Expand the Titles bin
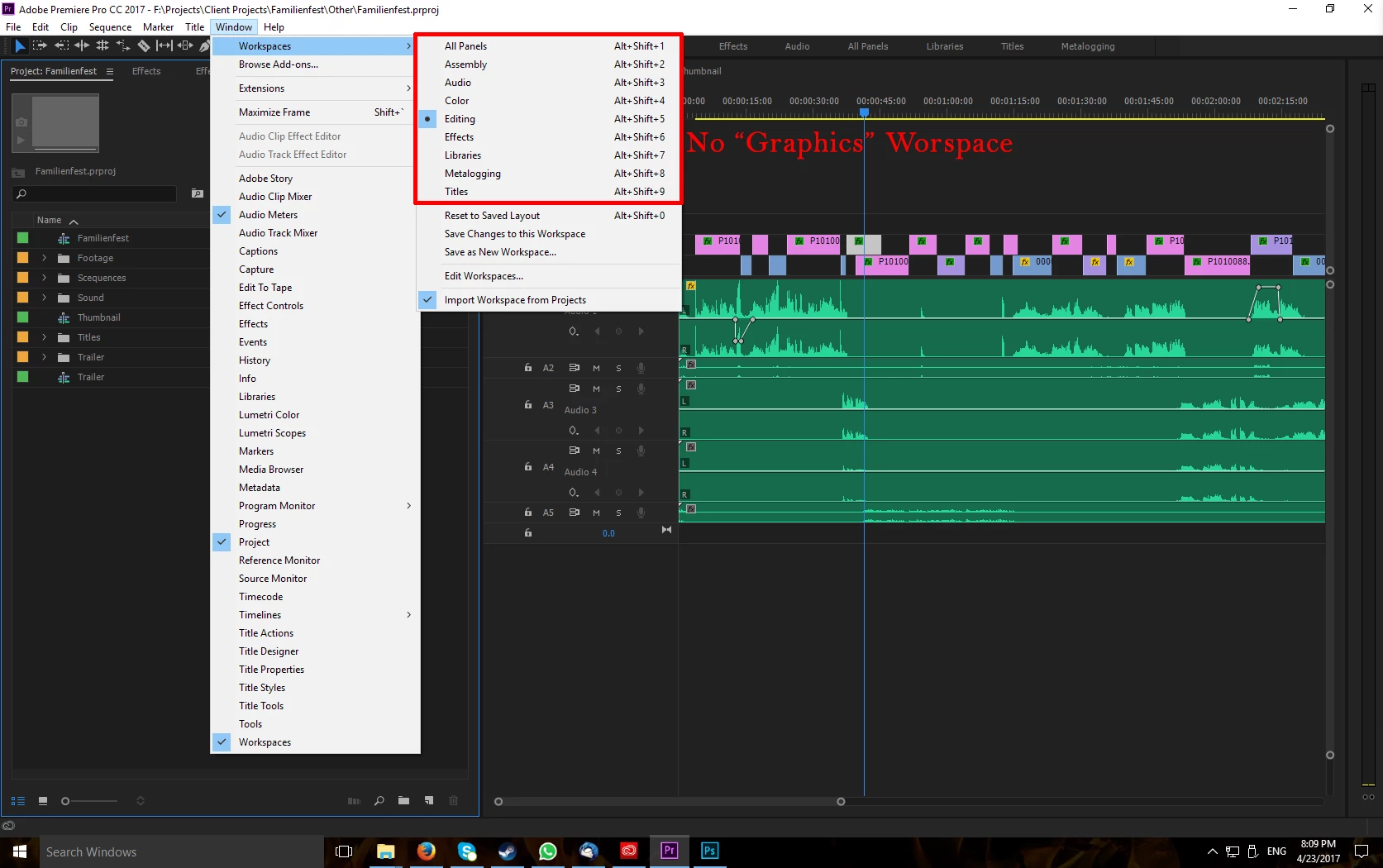This screenshot has width=1383, height=868. [45, 337]
